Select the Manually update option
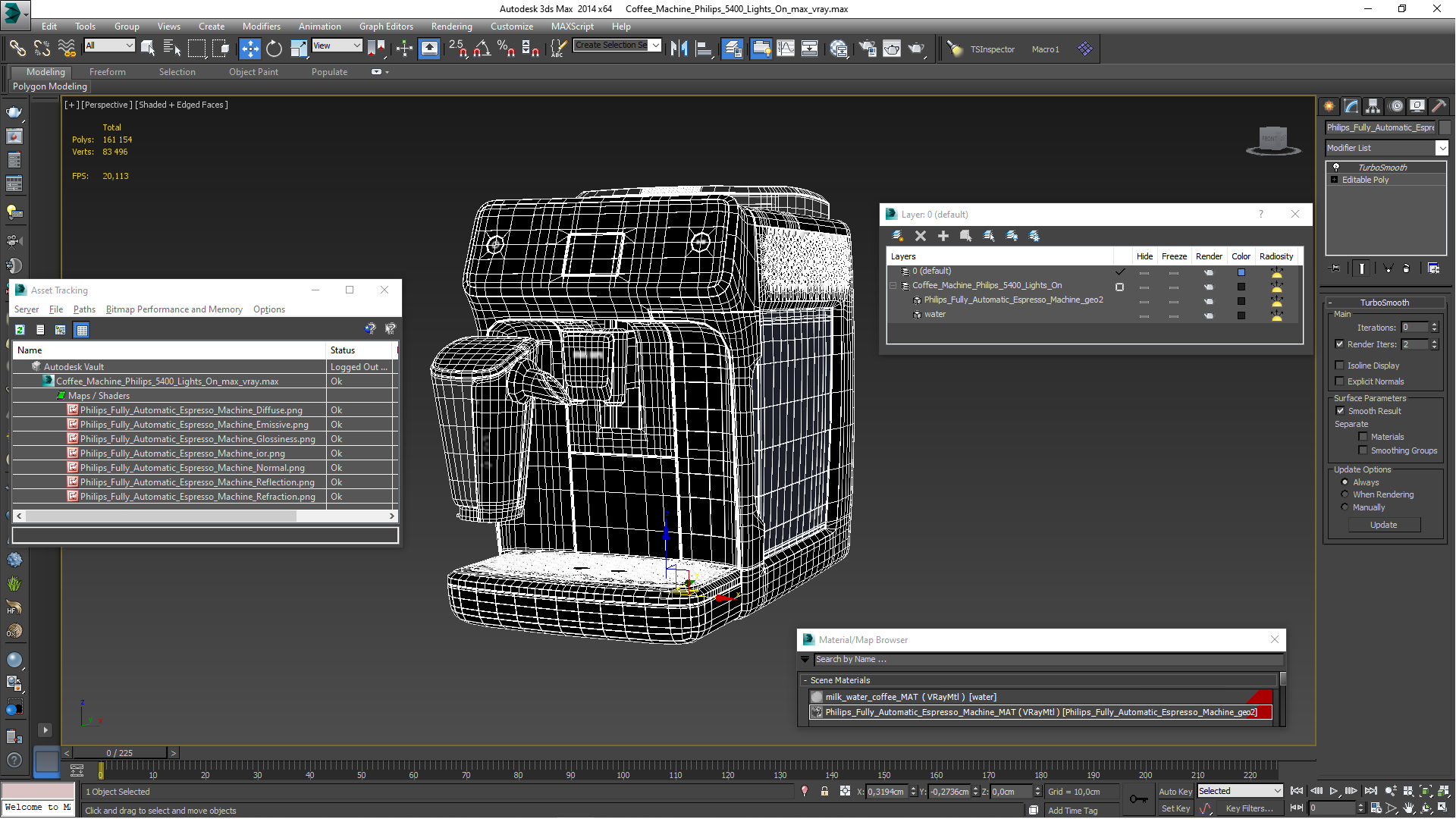Screen dimensions: 1456x819 click(x=1345, y=507)
